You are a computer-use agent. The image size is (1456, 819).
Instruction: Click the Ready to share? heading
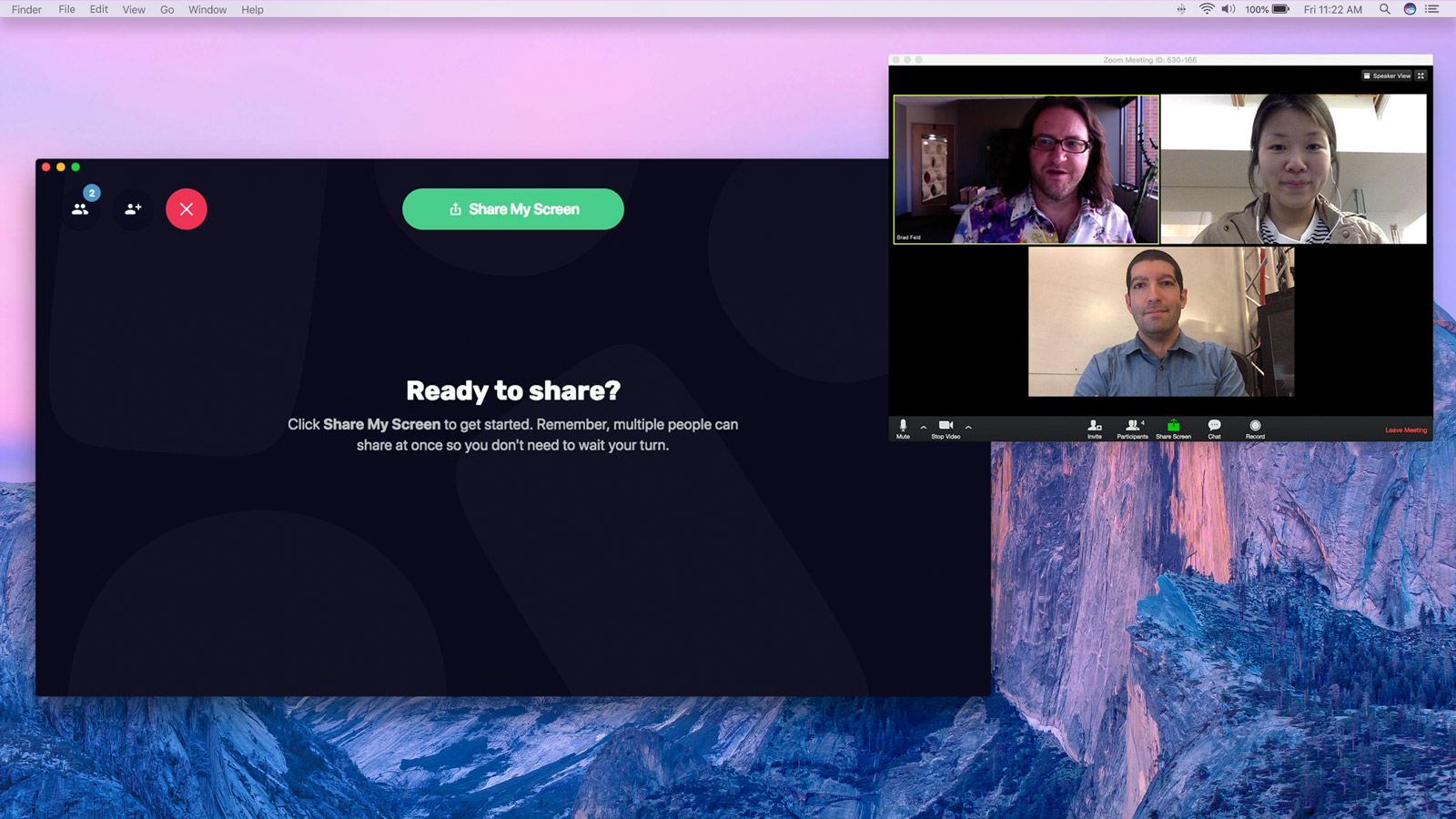pos(513,390)
